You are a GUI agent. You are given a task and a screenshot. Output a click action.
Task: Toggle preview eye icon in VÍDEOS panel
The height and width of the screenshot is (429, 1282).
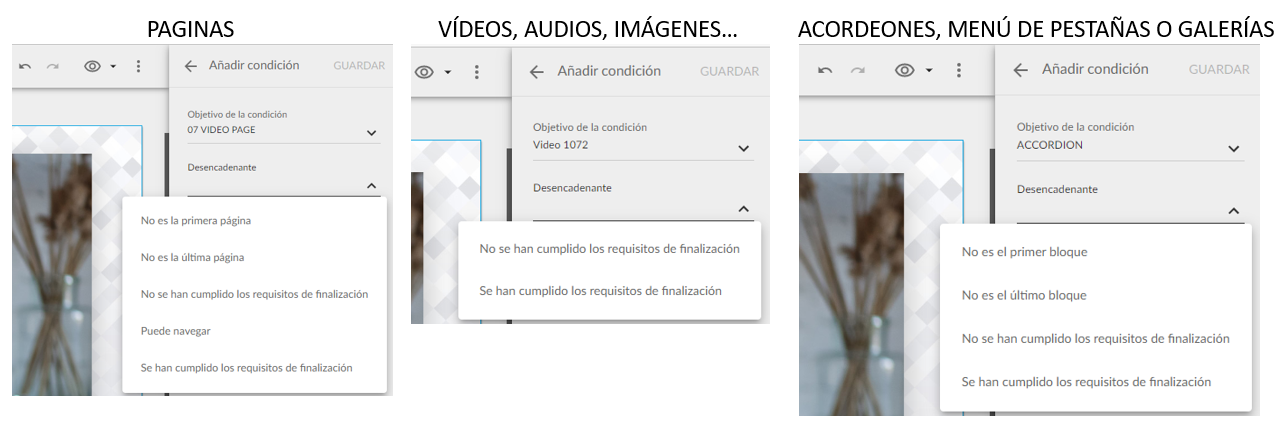pos(425,72)
